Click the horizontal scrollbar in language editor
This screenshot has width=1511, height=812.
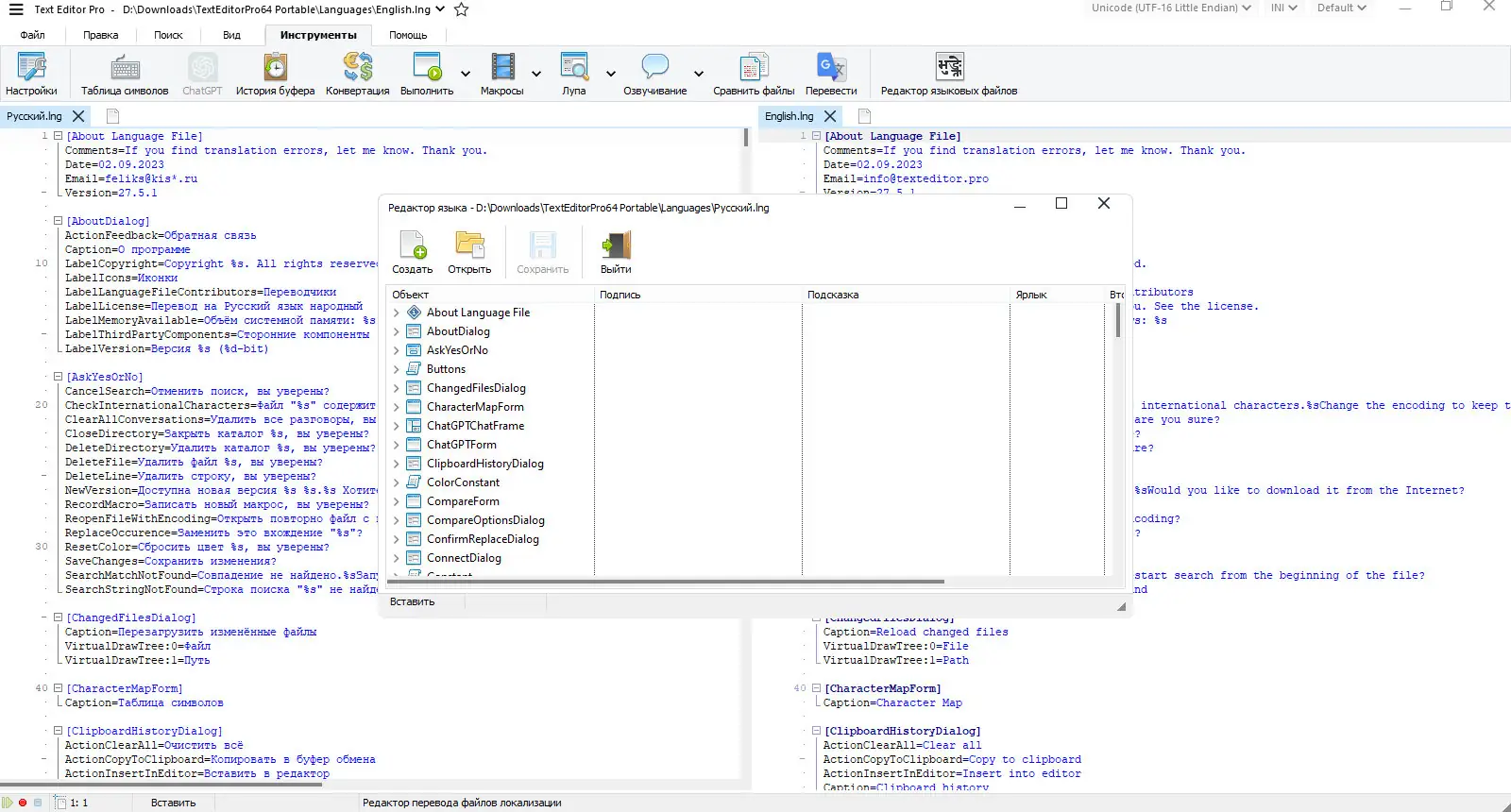(x=666, y=582)
